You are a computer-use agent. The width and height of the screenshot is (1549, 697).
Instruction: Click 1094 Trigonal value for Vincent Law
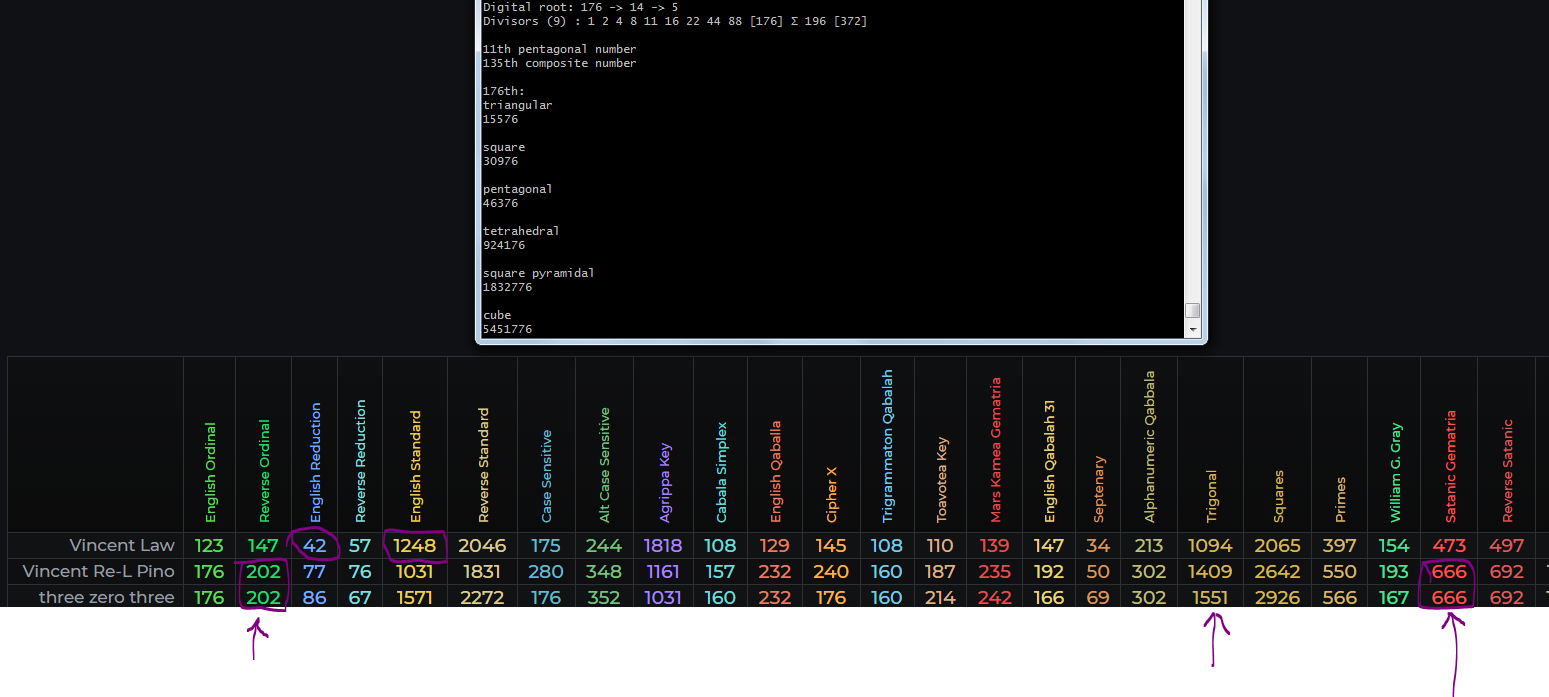[1211, 546]
